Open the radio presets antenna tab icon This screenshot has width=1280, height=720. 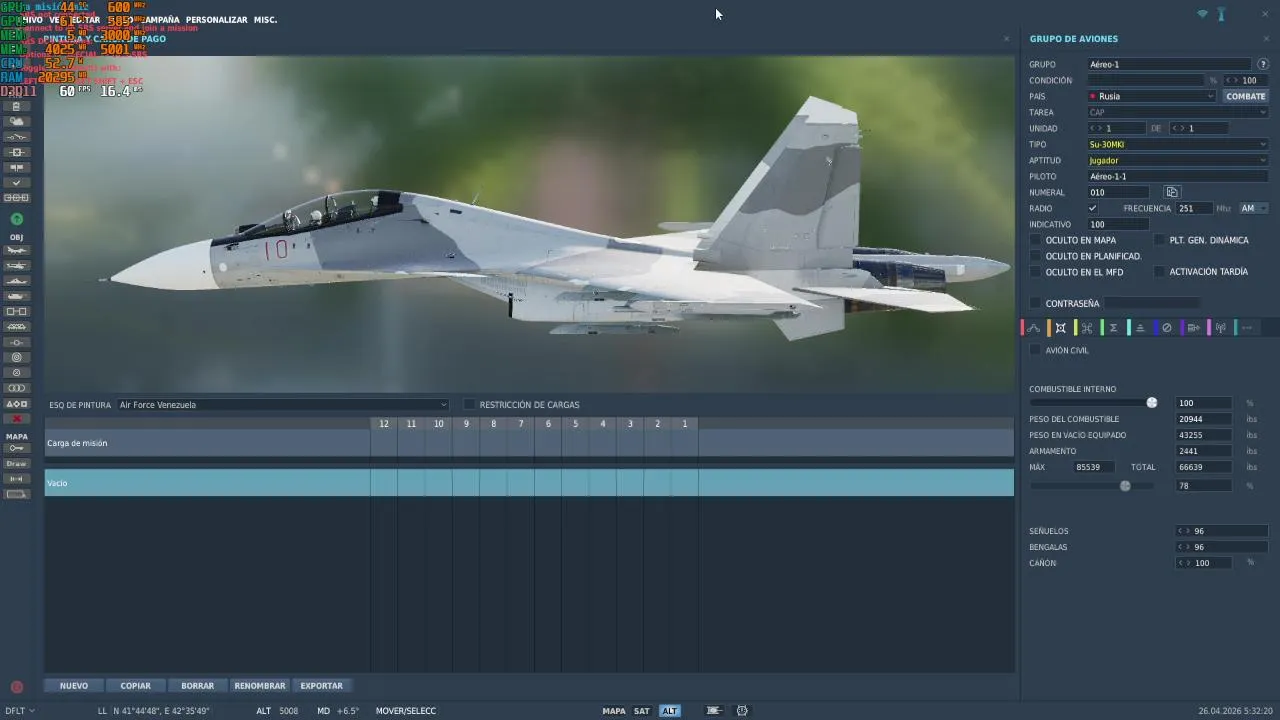coord(1220,328)
